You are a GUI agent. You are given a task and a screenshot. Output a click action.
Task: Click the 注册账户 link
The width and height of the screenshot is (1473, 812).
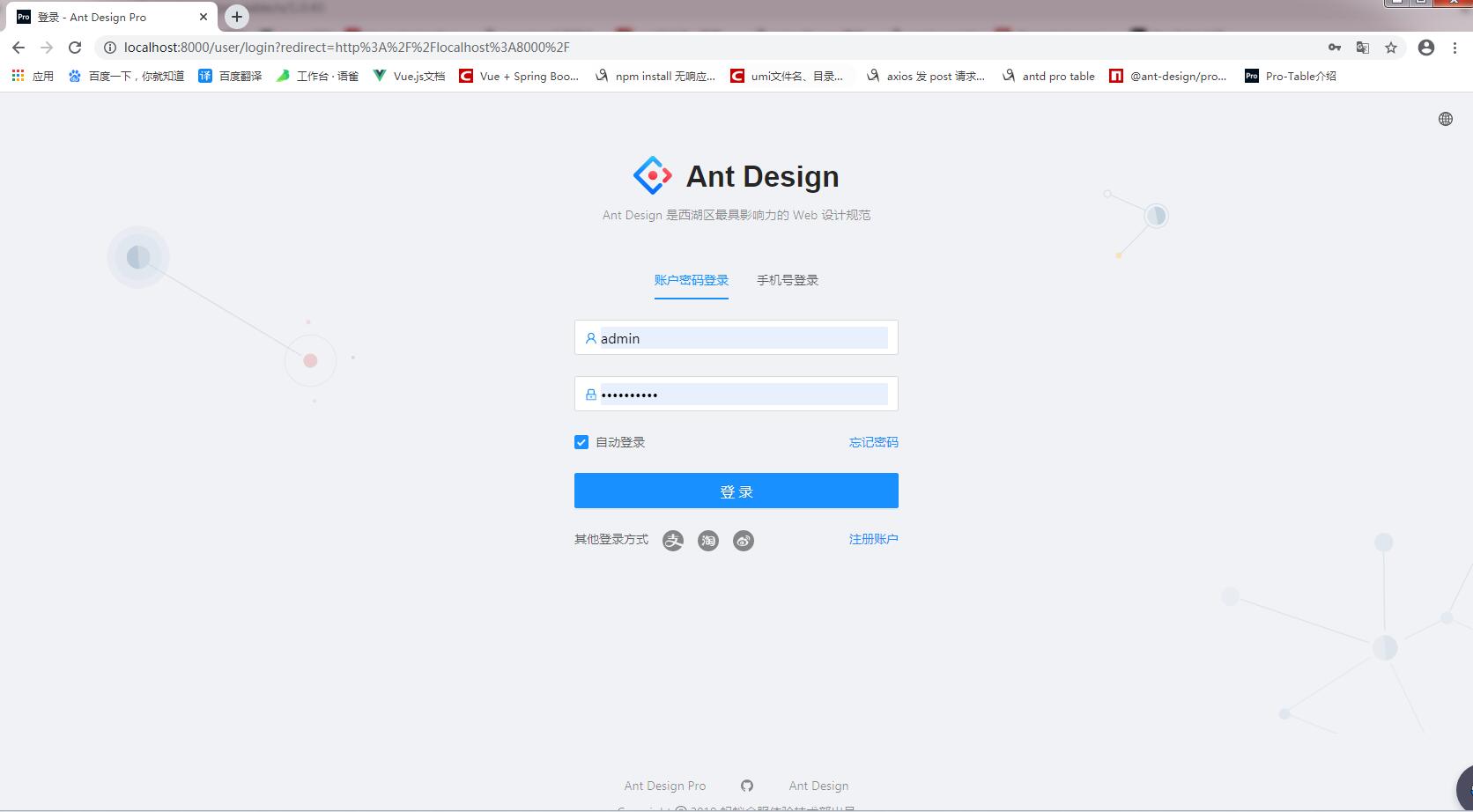point(874,539)
